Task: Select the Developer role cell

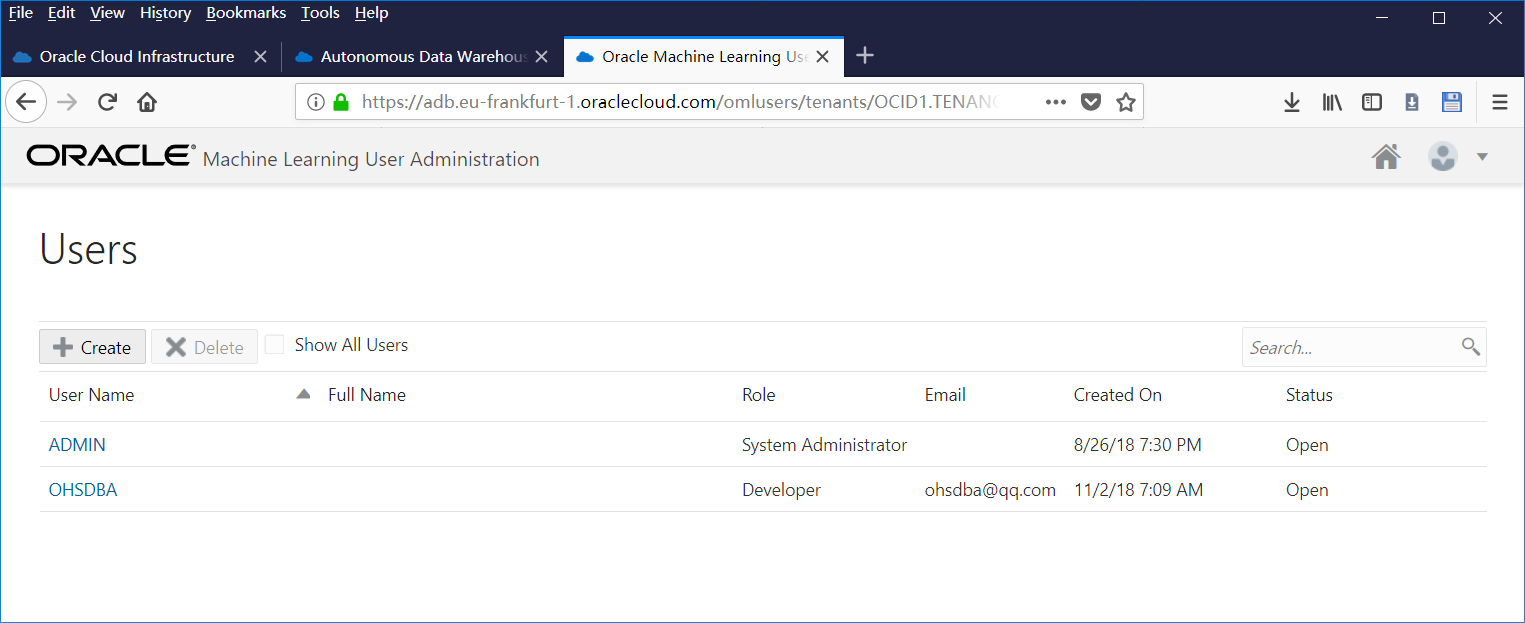Action: pyautogui.click(x=781, y=490)
